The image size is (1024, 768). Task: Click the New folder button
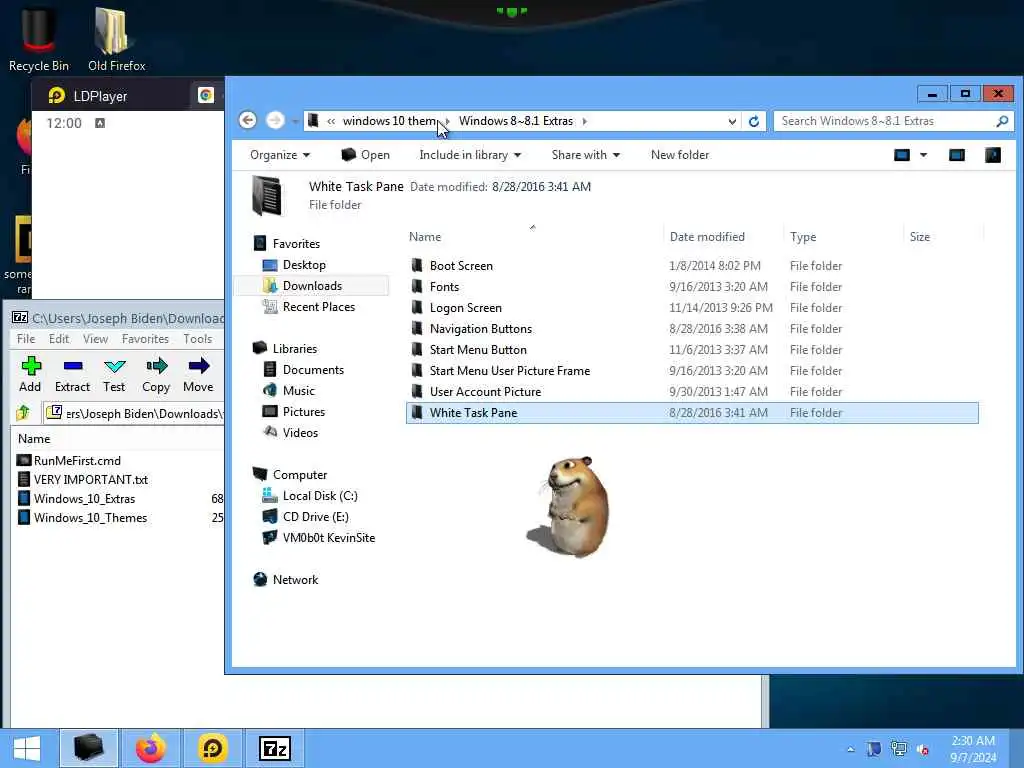pyautogui.click(x=680, y=155)
